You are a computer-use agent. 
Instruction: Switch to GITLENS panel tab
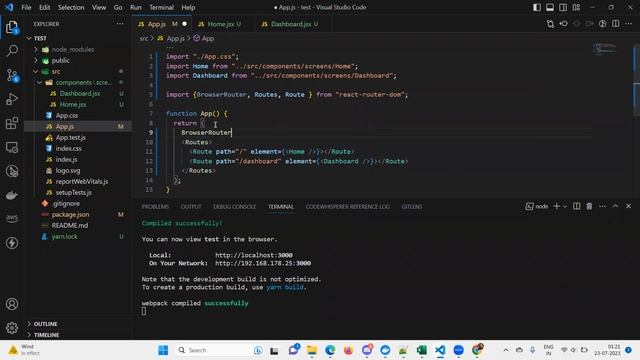412,207
